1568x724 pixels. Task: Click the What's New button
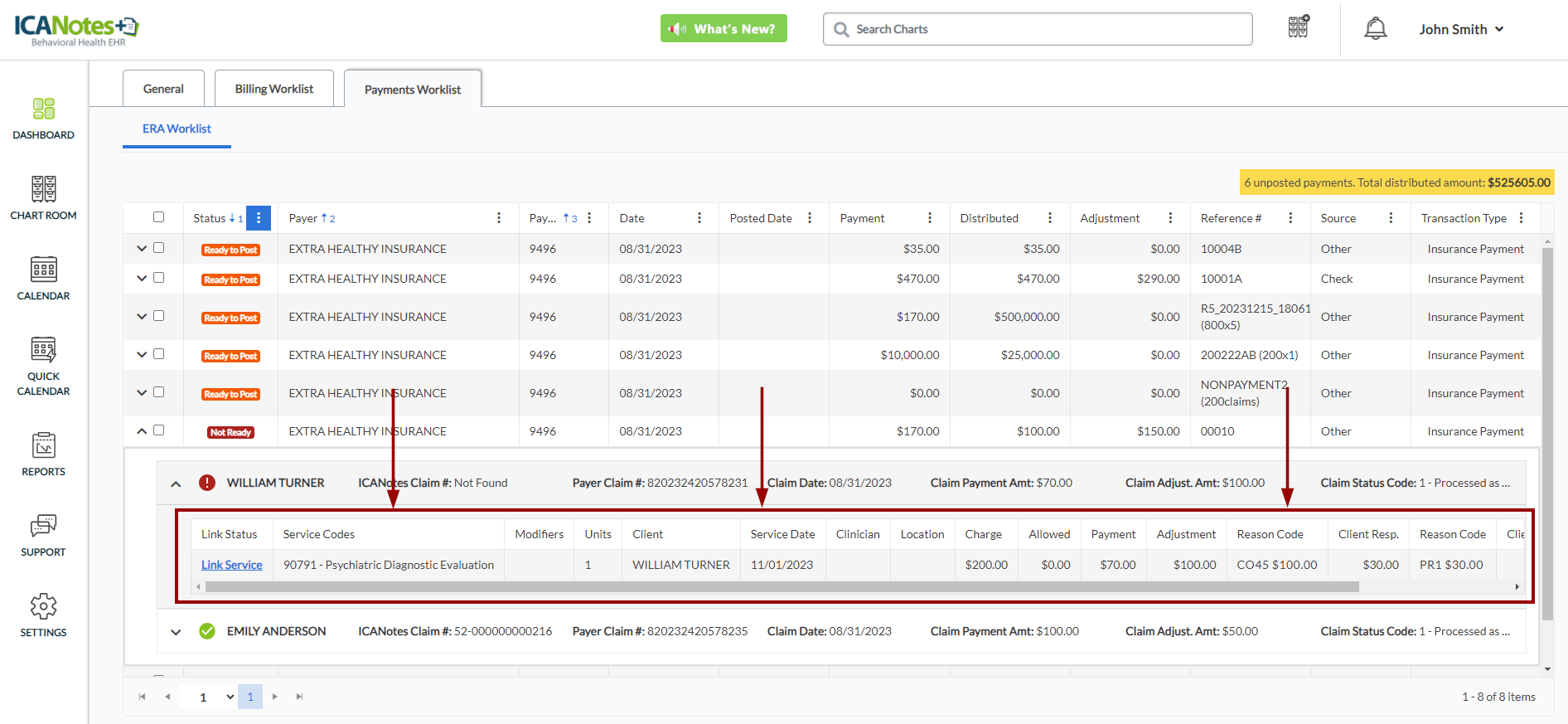click(x=724, y=29)
